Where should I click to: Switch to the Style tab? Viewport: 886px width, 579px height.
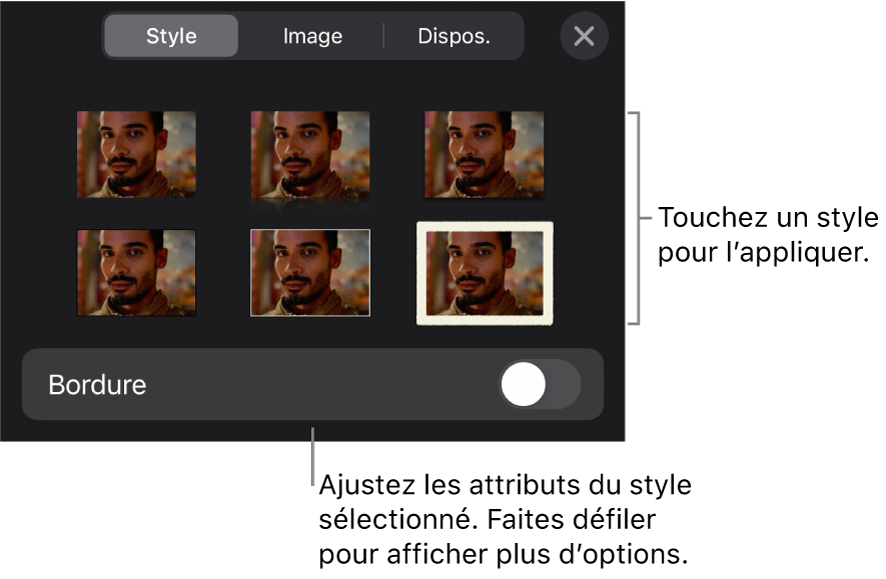(171, 36)
